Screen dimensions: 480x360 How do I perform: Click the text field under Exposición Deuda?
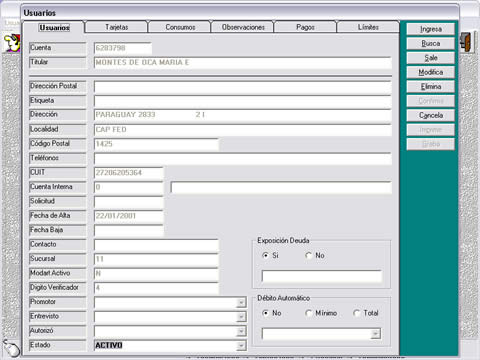[322, 276]
